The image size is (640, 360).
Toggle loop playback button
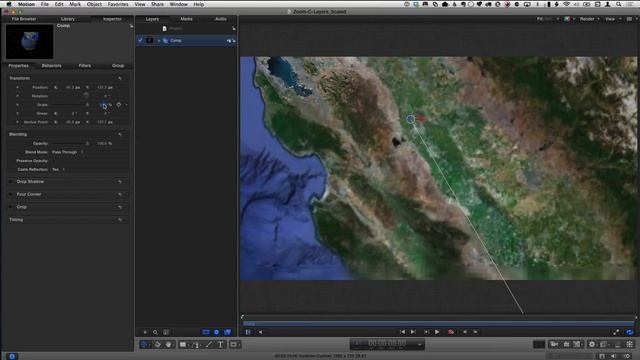click(x=629, y=332)
